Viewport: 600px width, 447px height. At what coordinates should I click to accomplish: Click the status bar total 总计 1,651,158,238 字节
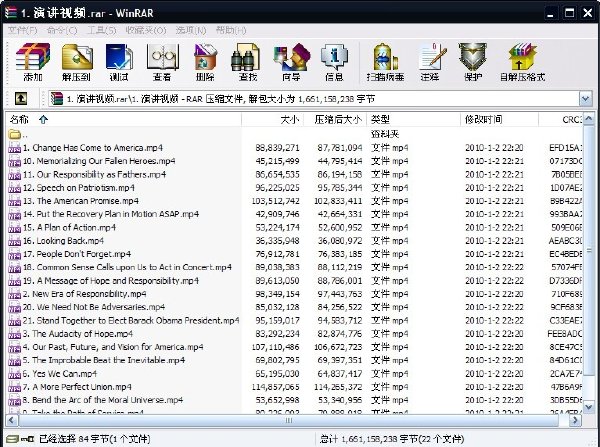tap(392, 439)
